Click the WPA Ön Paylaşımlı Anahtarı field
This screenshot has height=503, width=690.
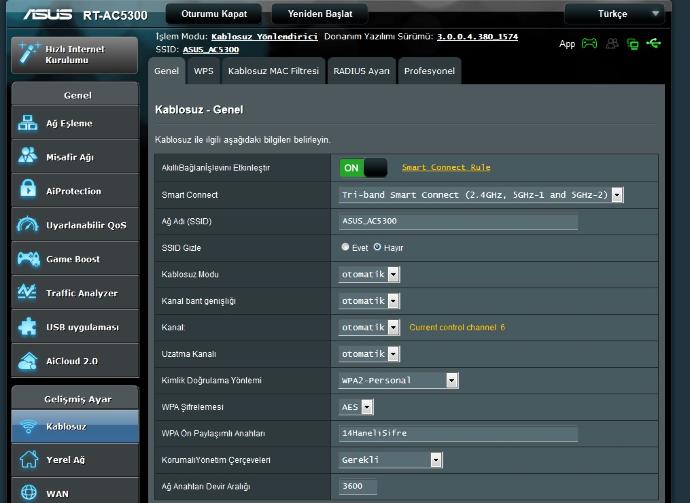[x=458, y=433]
